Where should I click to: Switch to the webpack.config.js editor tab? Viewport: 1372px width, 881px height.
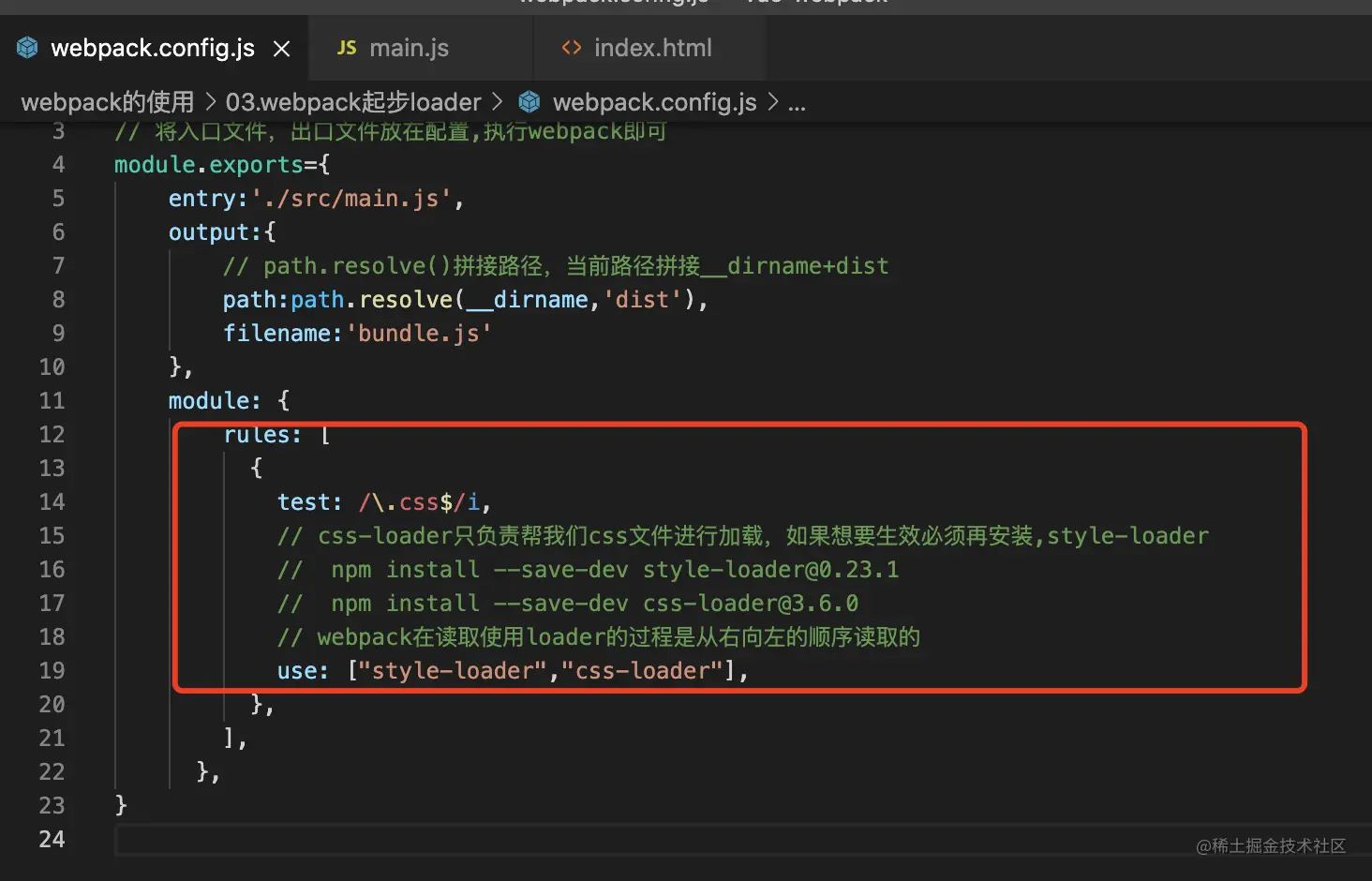coord(152,48)
